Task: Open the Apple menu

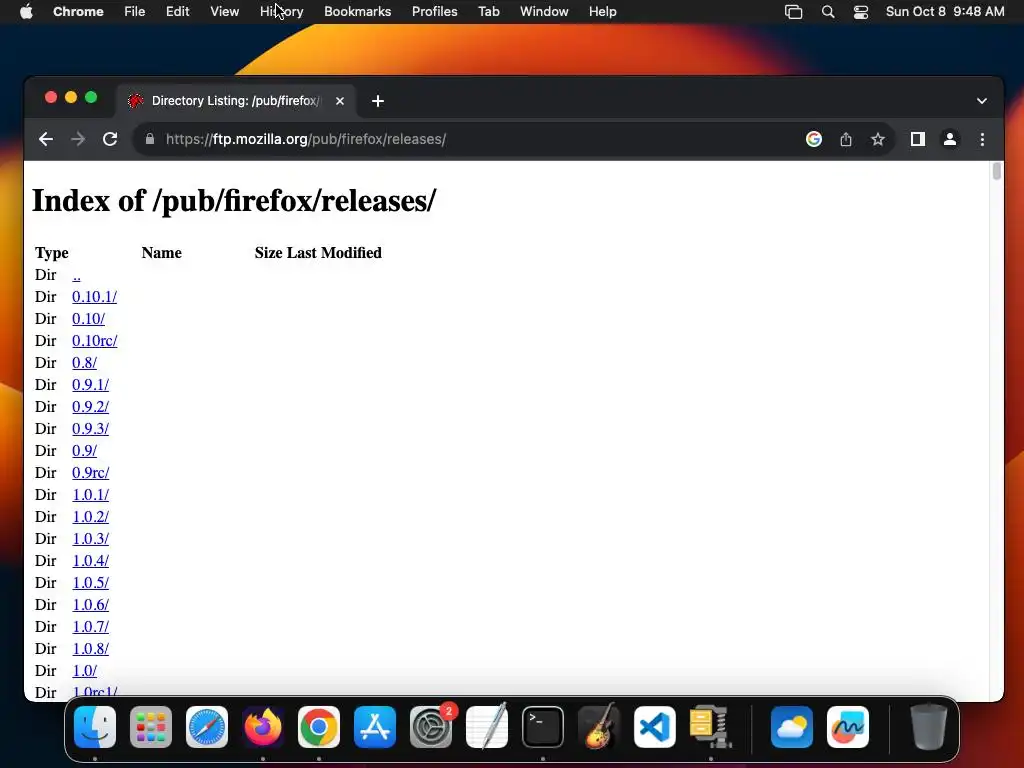Action: (26, 12)
